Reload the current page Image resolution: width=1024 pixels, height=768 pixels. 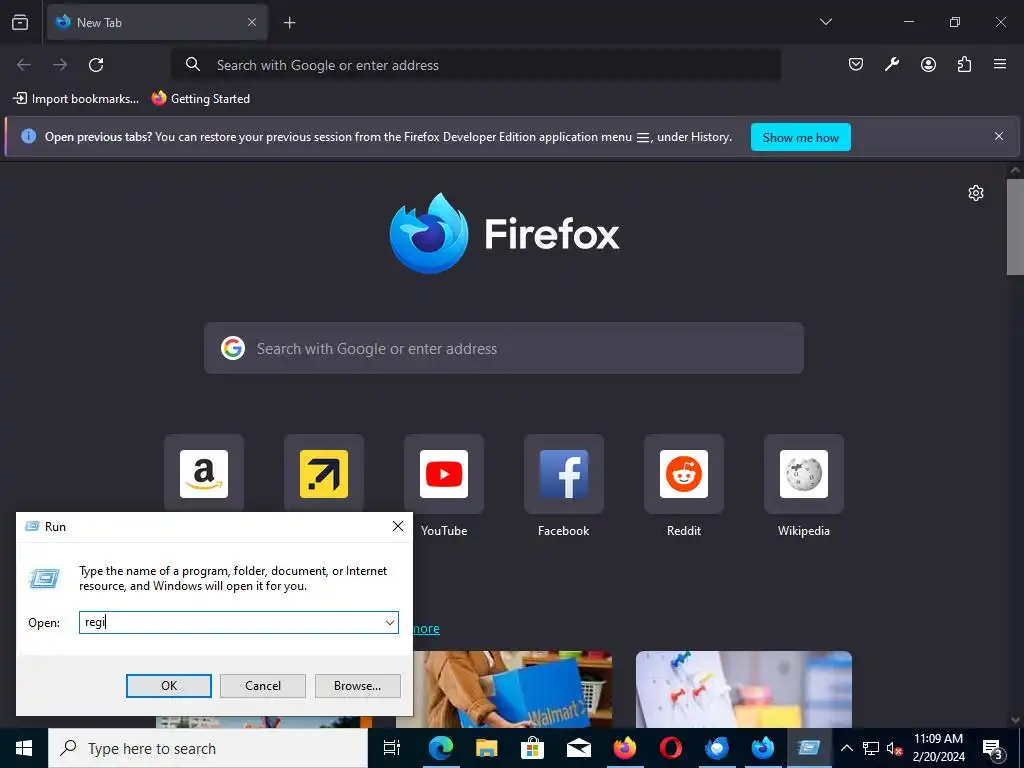96,65
